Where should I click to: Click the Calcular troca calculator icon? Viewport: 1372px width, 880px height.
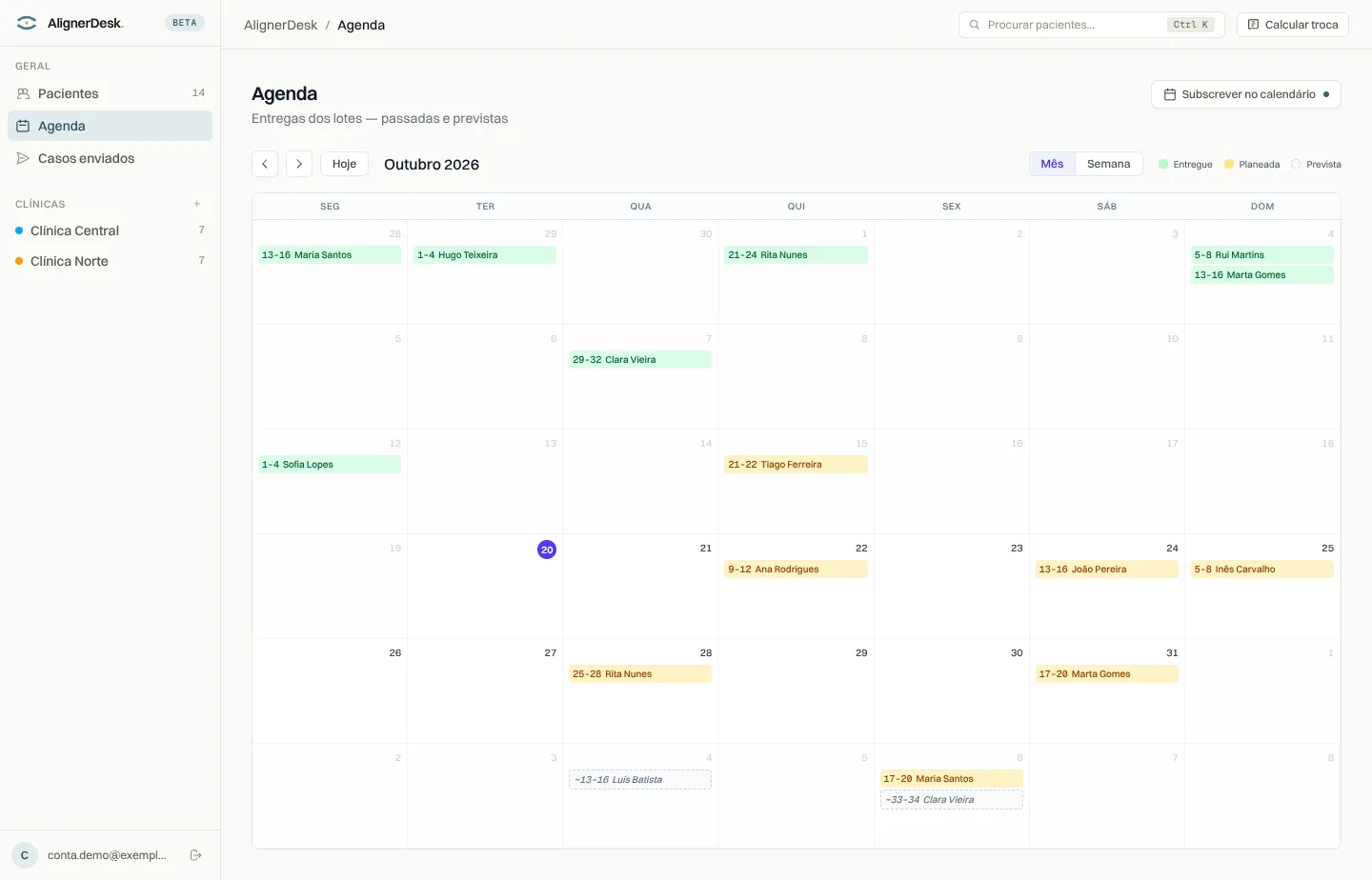click(x=1253, y=25)
